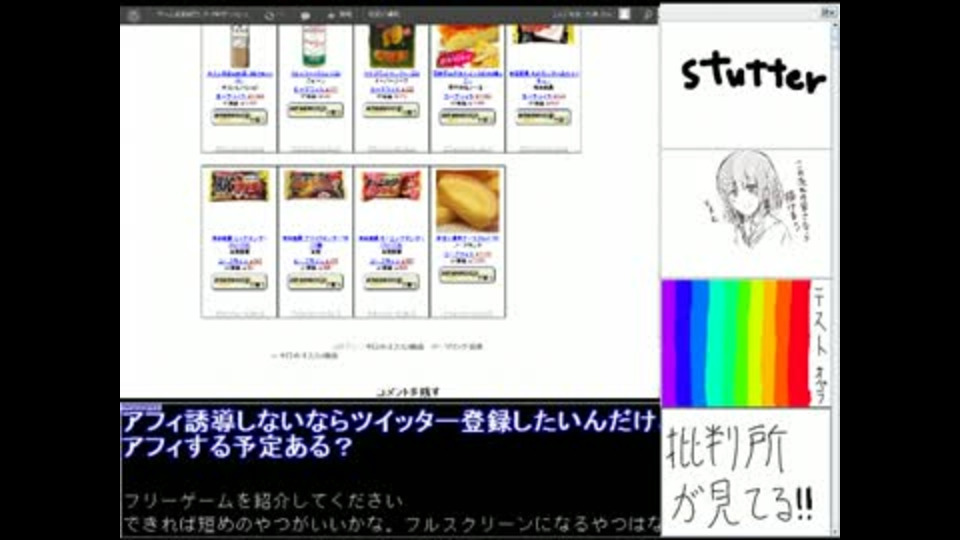Screen dimensions: 960x540
Task: Click the plus New item in admin bar
Action: click(340, 14)
